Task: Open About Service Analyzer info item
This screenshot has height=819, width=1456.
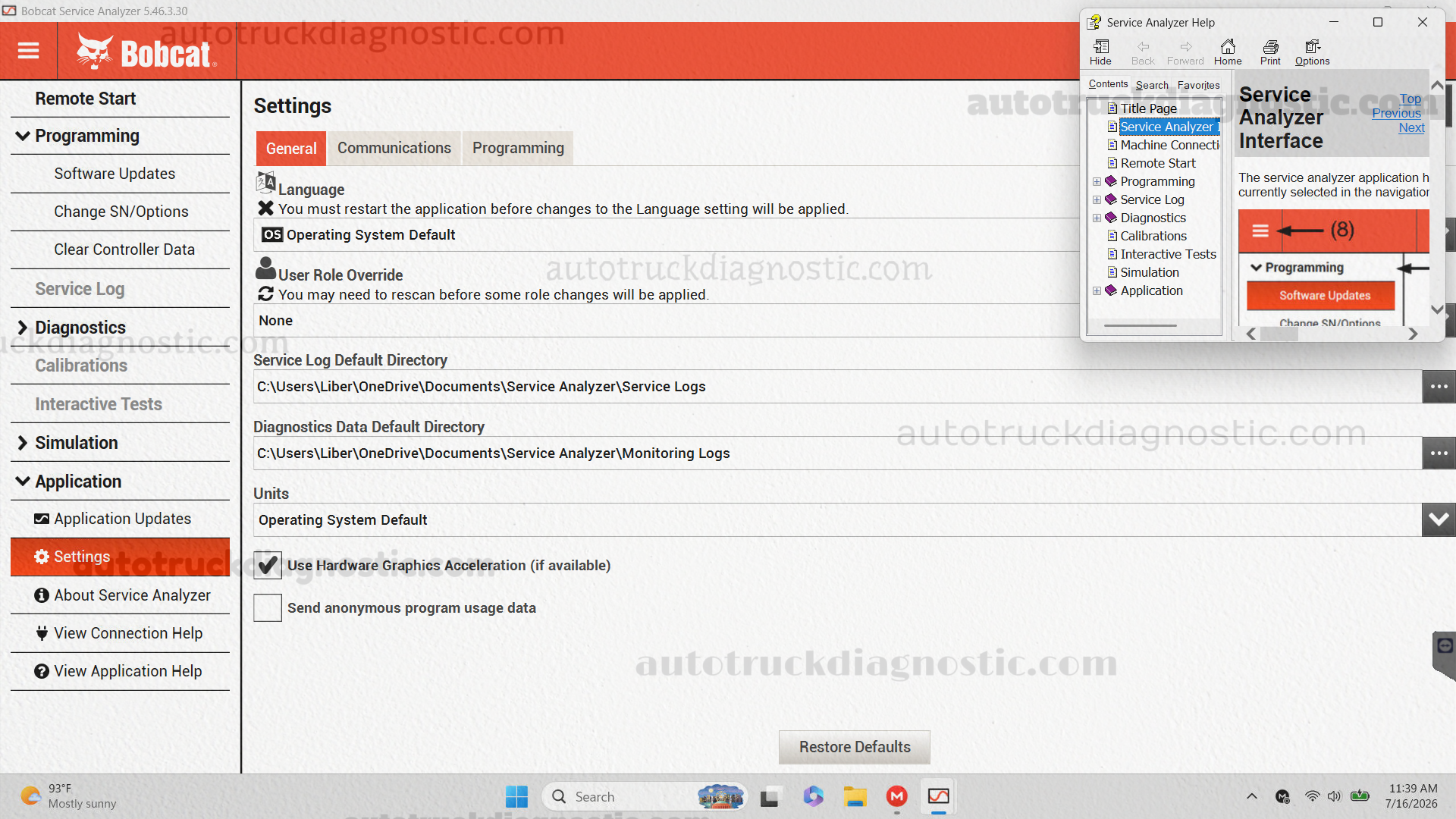Action: [x=120, y=595]
